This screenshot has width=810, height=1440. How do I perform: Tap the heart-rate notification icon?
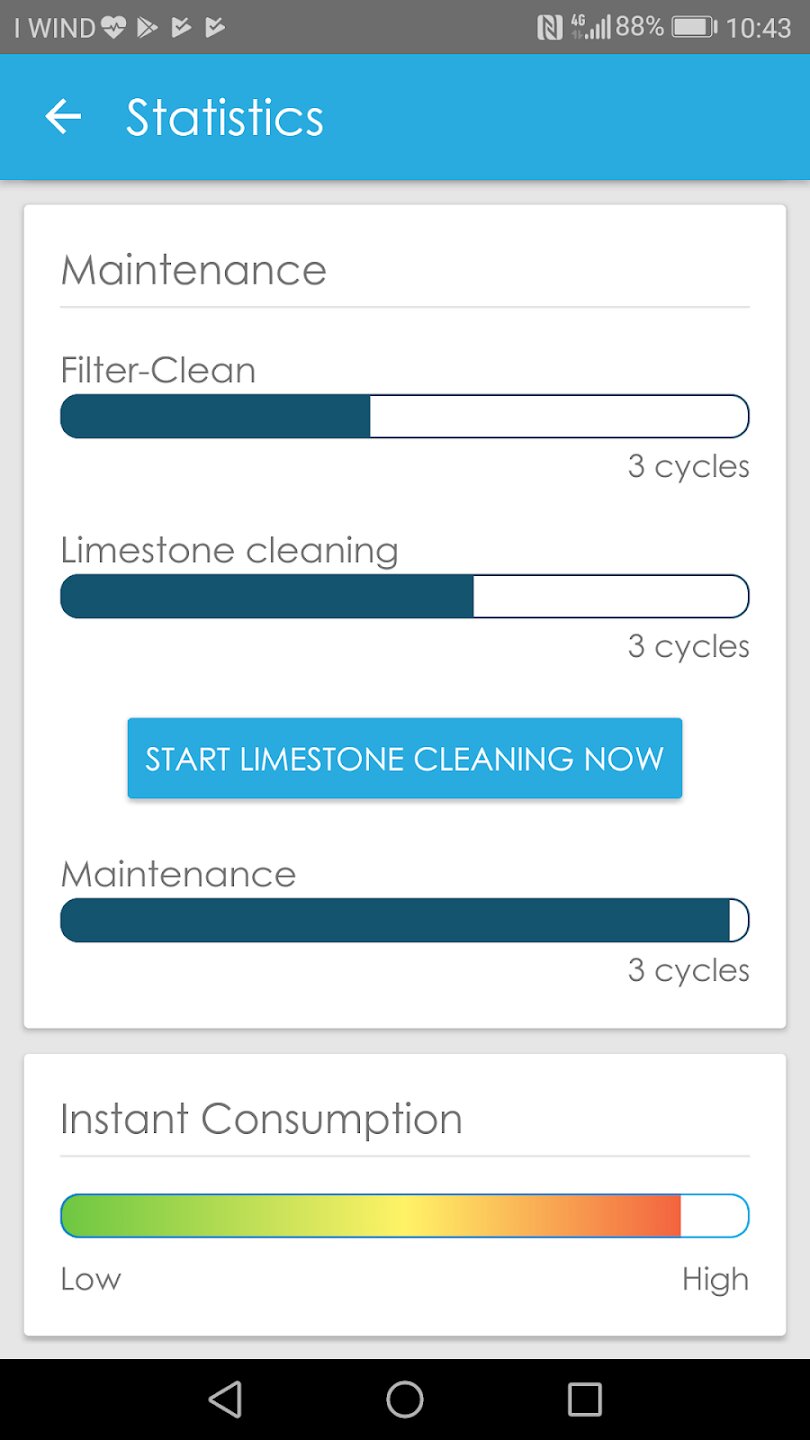tap(113, 27)
